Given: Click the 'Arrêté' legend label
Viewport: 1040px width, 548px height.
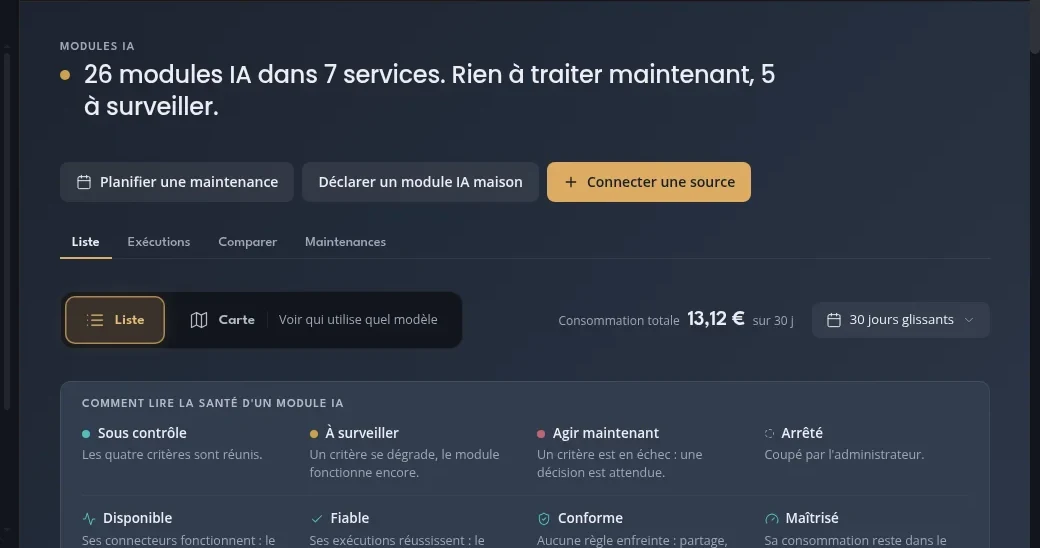Looking at the screenshot, I should point(802,433).
